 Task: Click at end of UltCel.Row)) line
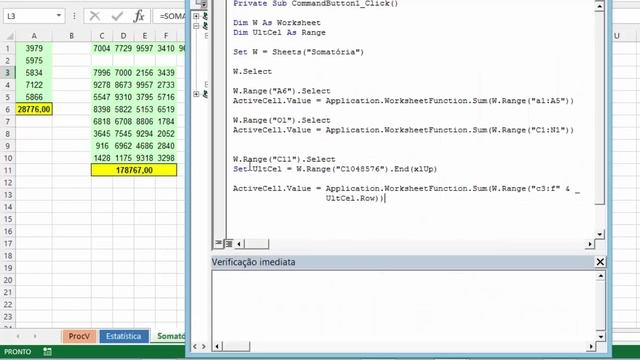coord(385,198)
